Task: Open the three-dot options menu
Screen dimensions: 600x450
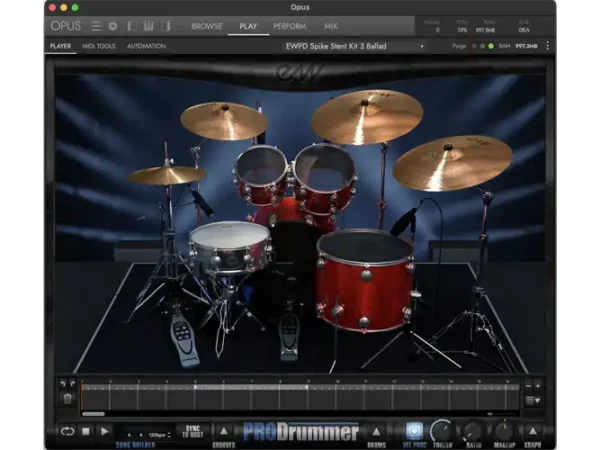Action: (x=548, y=46)
